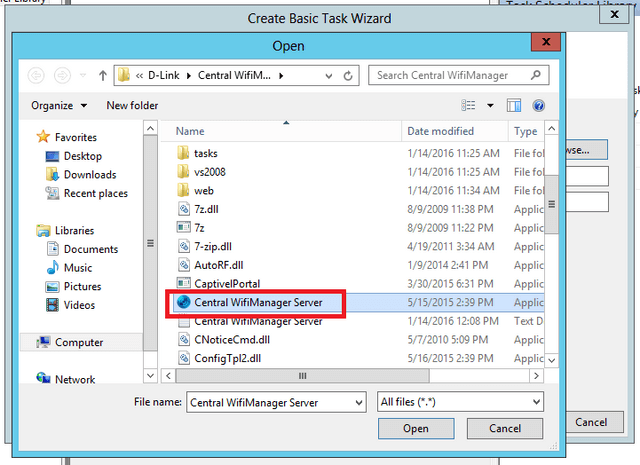This screenshot has width=640, height=465.
Task: Change the view layout icon
Action: tap(468, 105)
